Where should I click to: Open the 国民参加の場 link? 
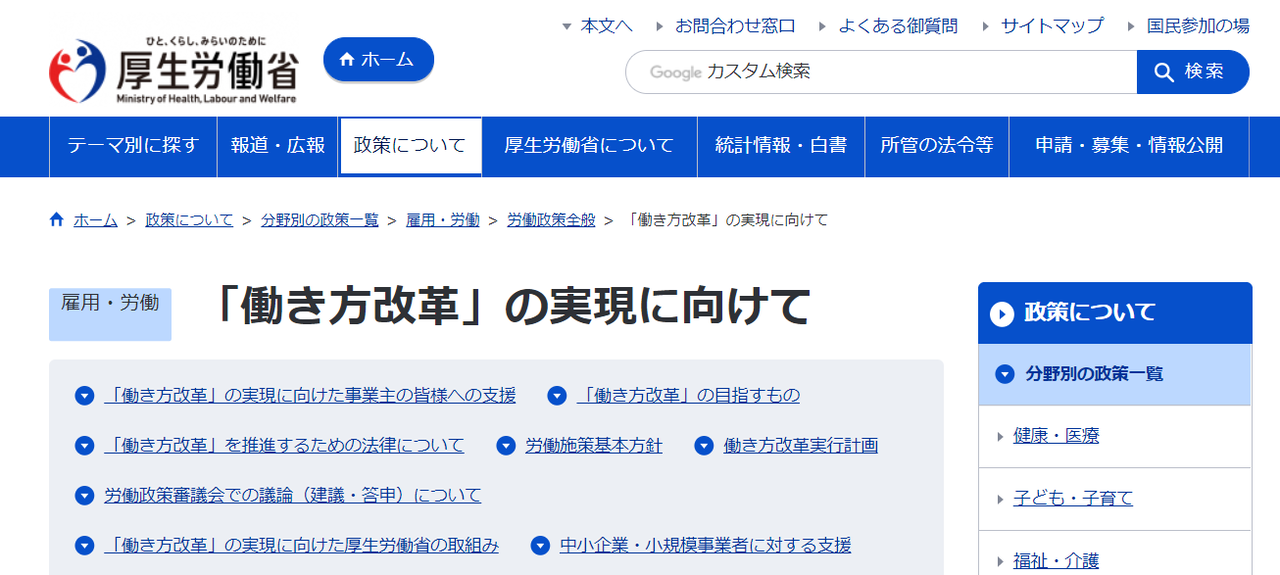[x=1198, y=26]
